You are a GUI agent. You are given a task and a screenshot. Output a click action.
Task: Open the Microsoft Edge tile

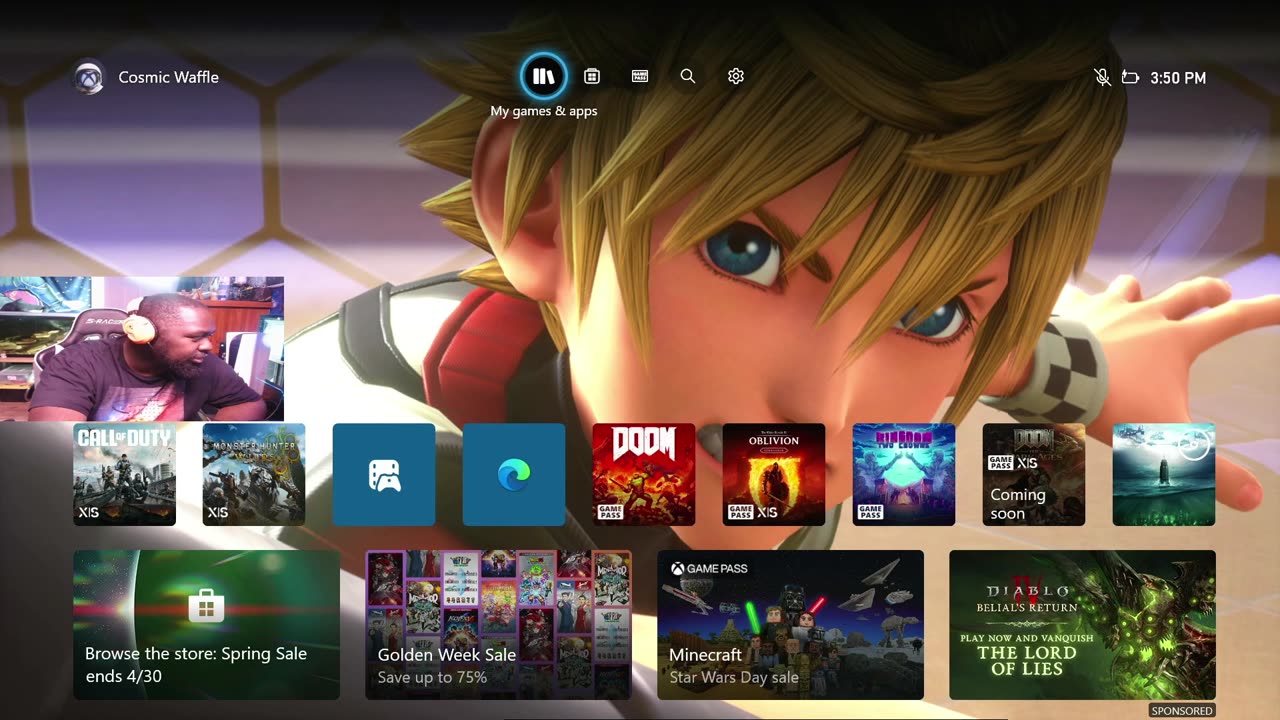(514, 474)
